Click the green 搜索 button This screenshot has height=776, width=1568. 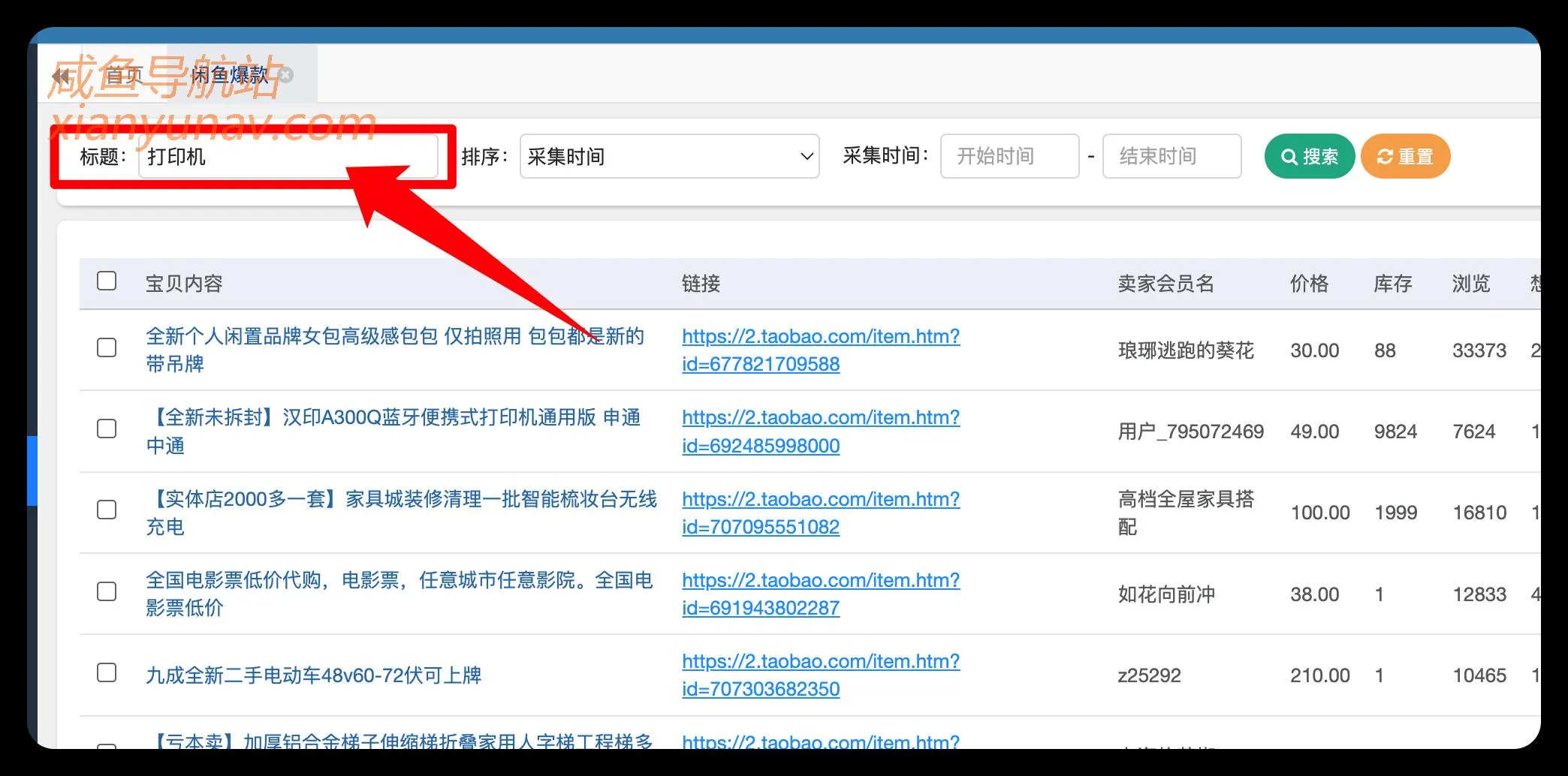1309,156
